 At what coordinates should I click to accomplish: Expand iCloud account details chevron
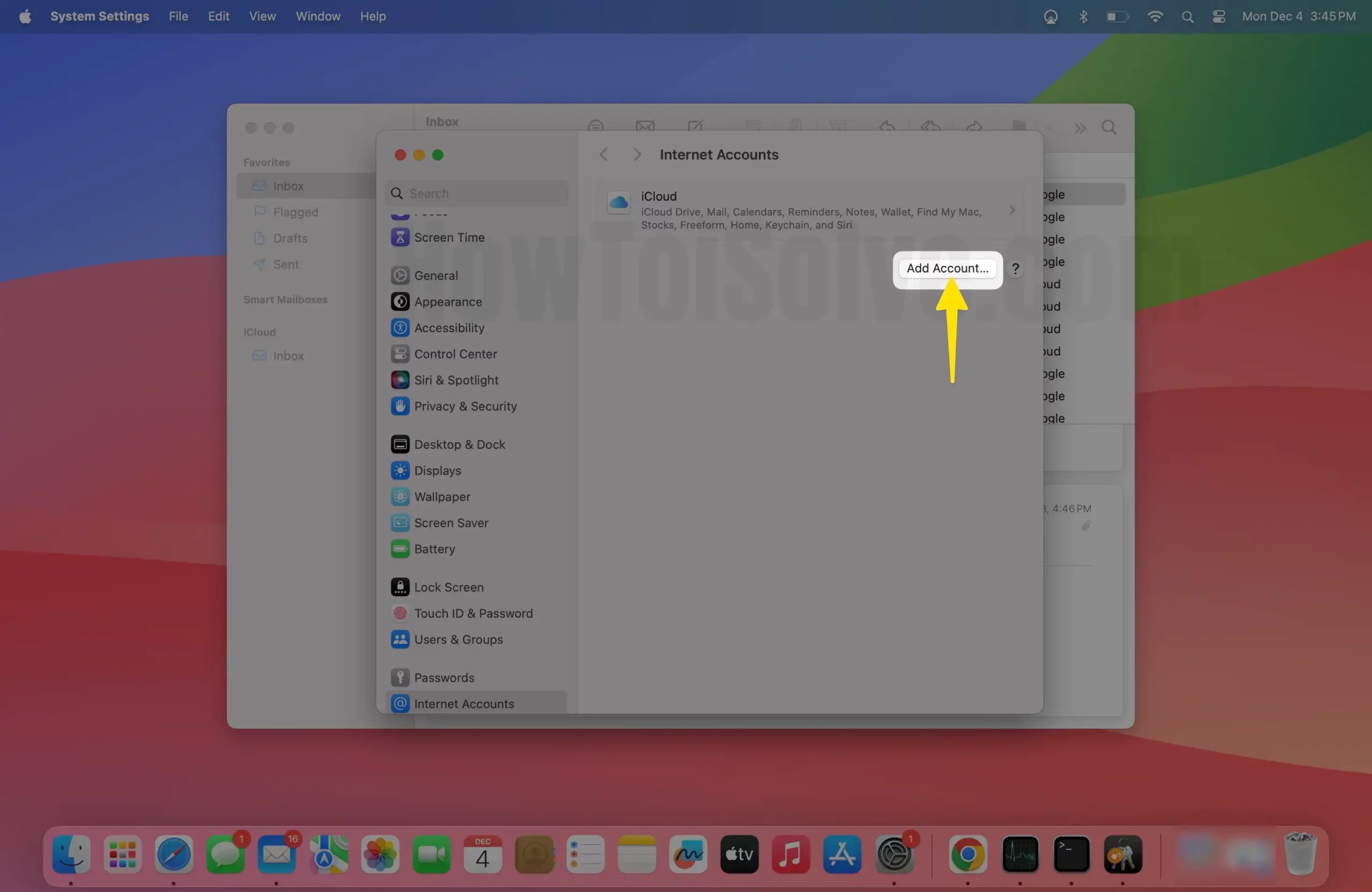pos(1012,211)
